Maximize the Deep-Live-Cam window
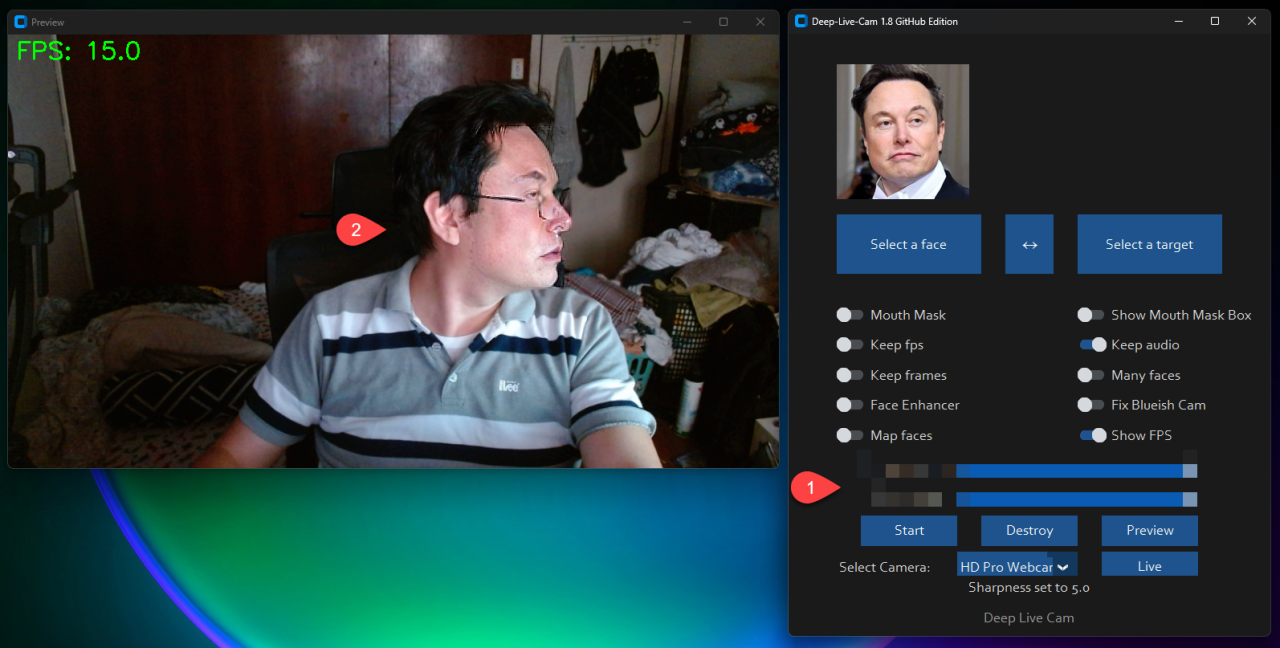This screenshot has width=1280, height=648. pyautogui.click(x=1215, y=21)
